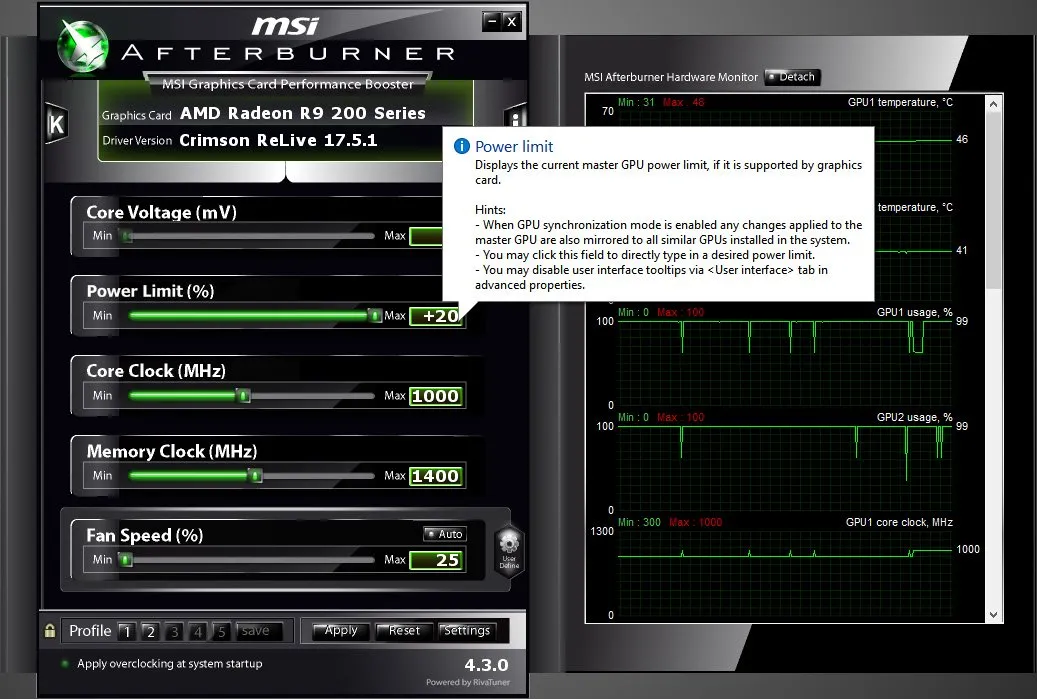
Task: Click the Core Voltage value field
Action: point(426,236)
